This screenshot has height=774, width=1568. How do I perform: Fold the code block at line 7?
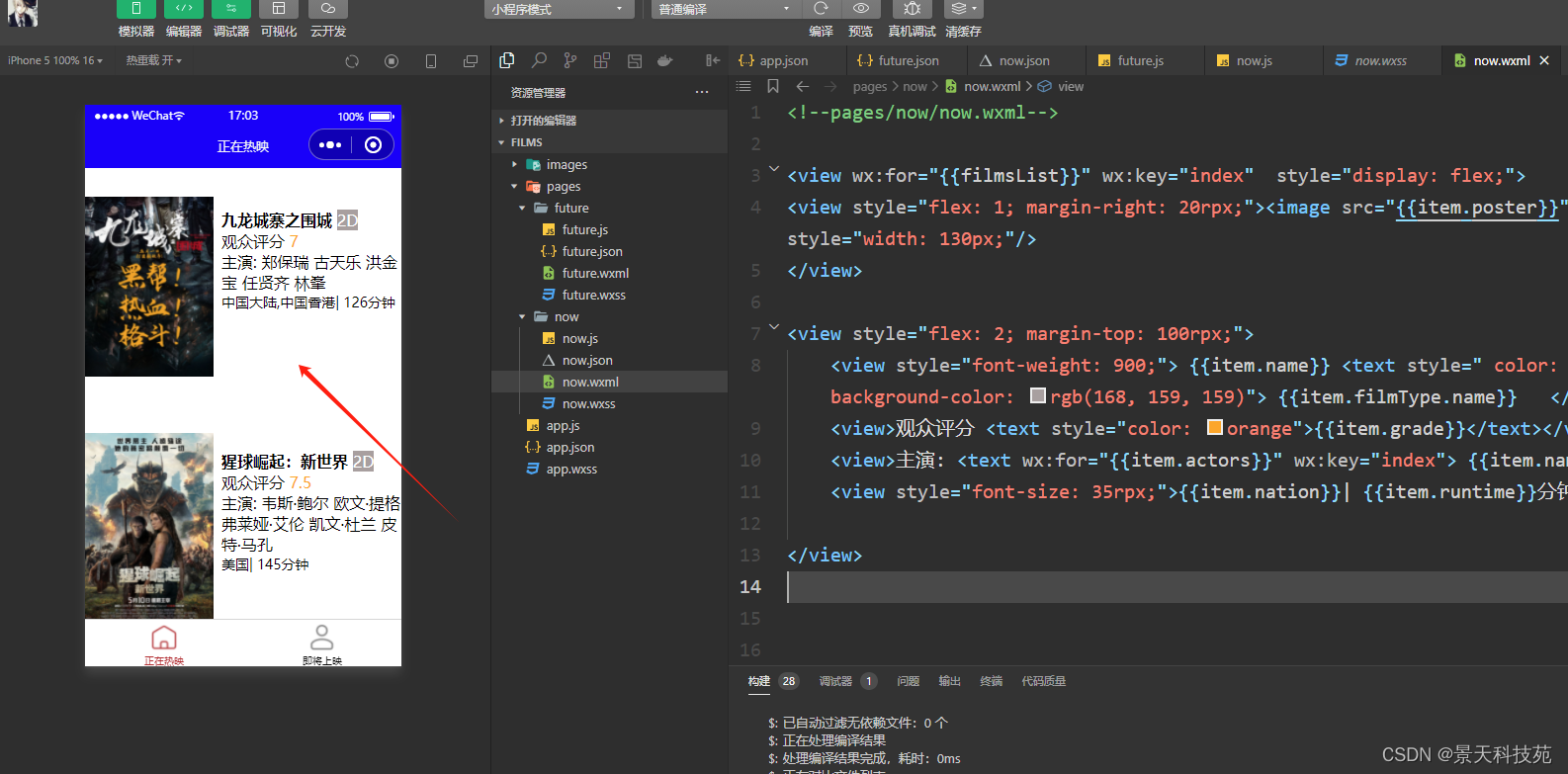tap(774, 327)
